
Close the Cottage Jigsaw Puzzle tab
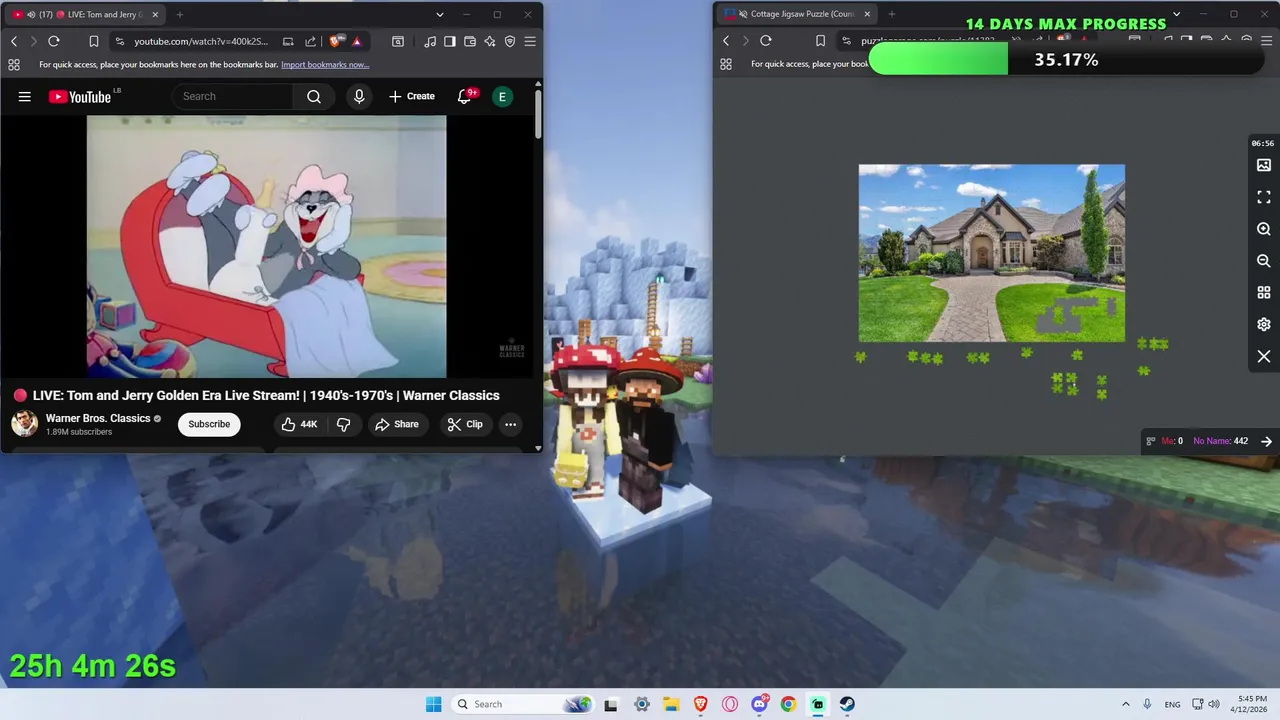click(867, 15)
